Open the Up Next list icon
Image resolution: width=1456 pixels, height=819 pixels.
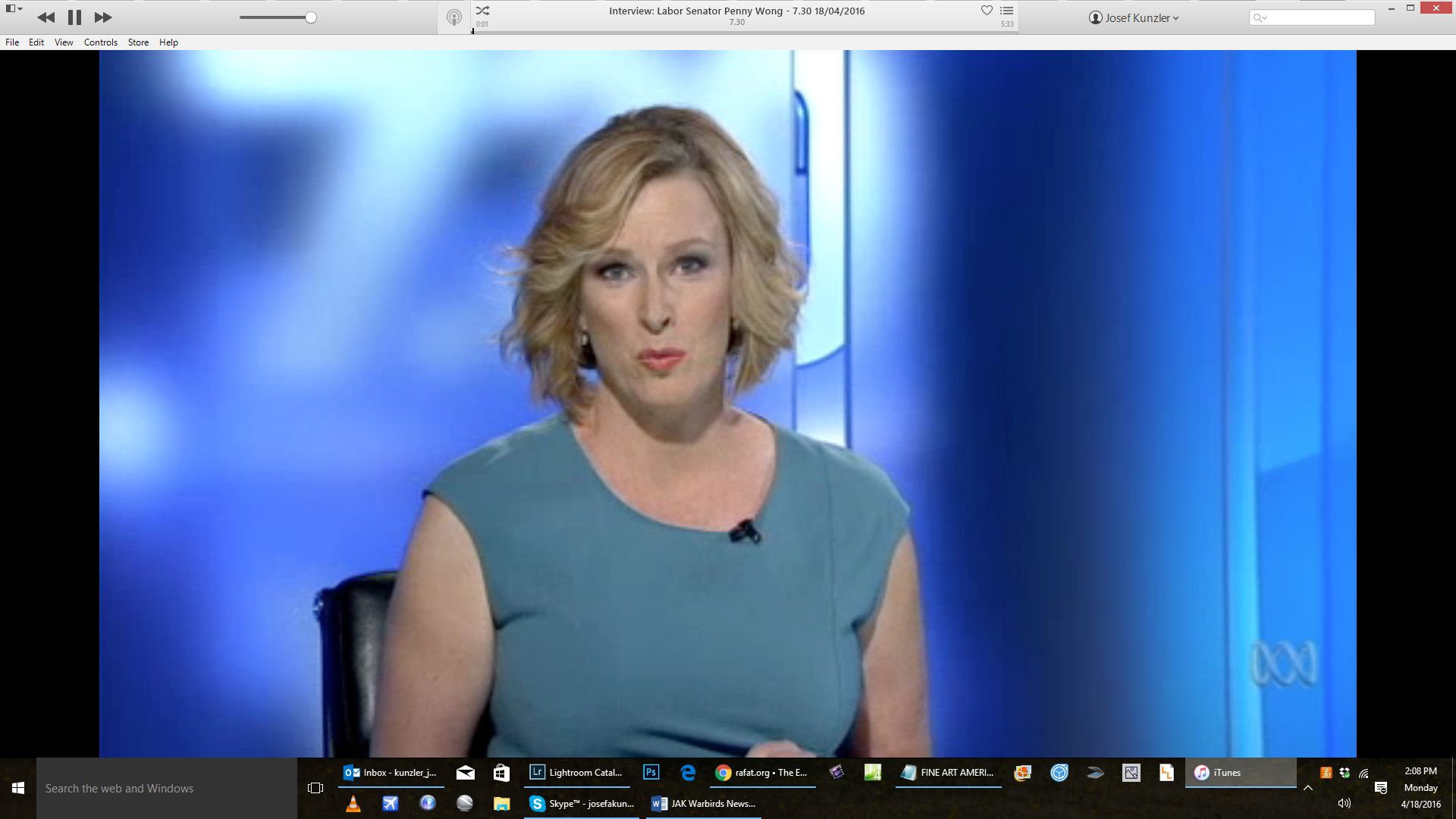[x=1007, y=11]
